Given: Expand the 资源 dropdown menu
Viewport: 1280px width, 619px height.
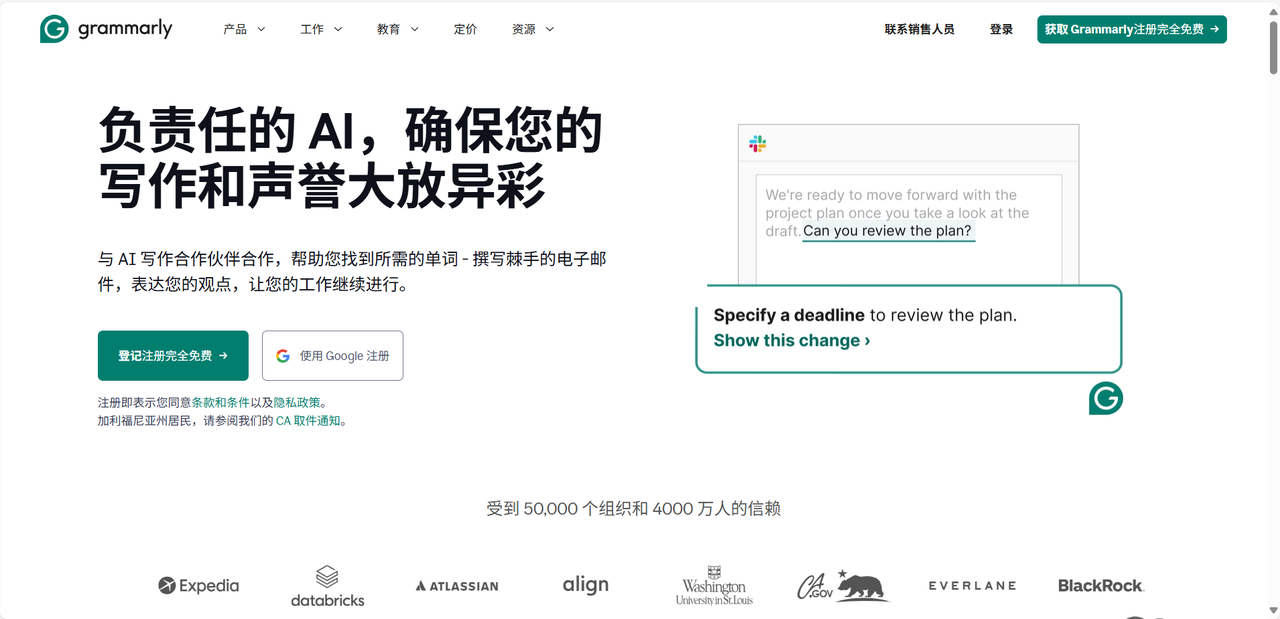Looking at the screenshot, I should 533,29.
